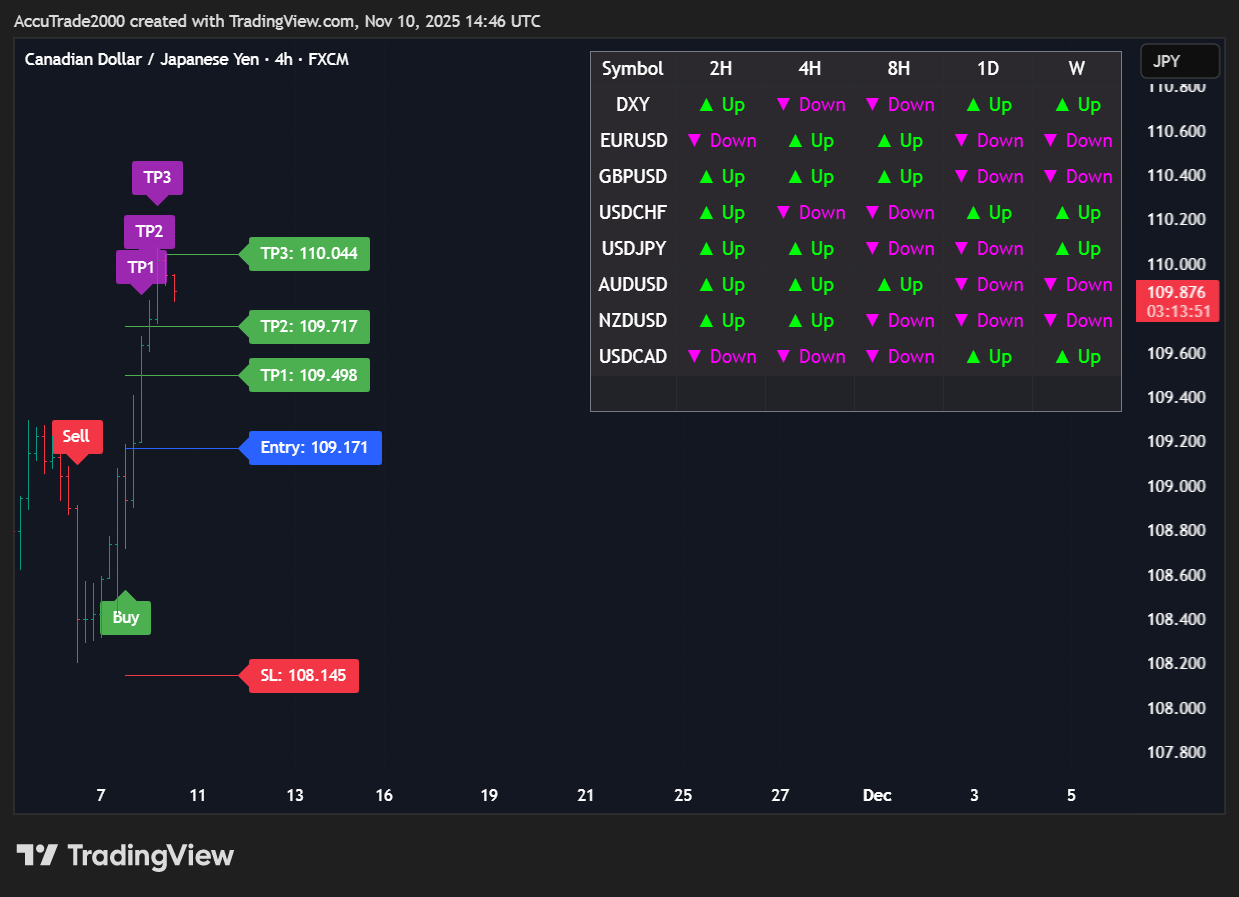
Task: Click the blue Entry: 109.171 label
Action: coord(314,448)
